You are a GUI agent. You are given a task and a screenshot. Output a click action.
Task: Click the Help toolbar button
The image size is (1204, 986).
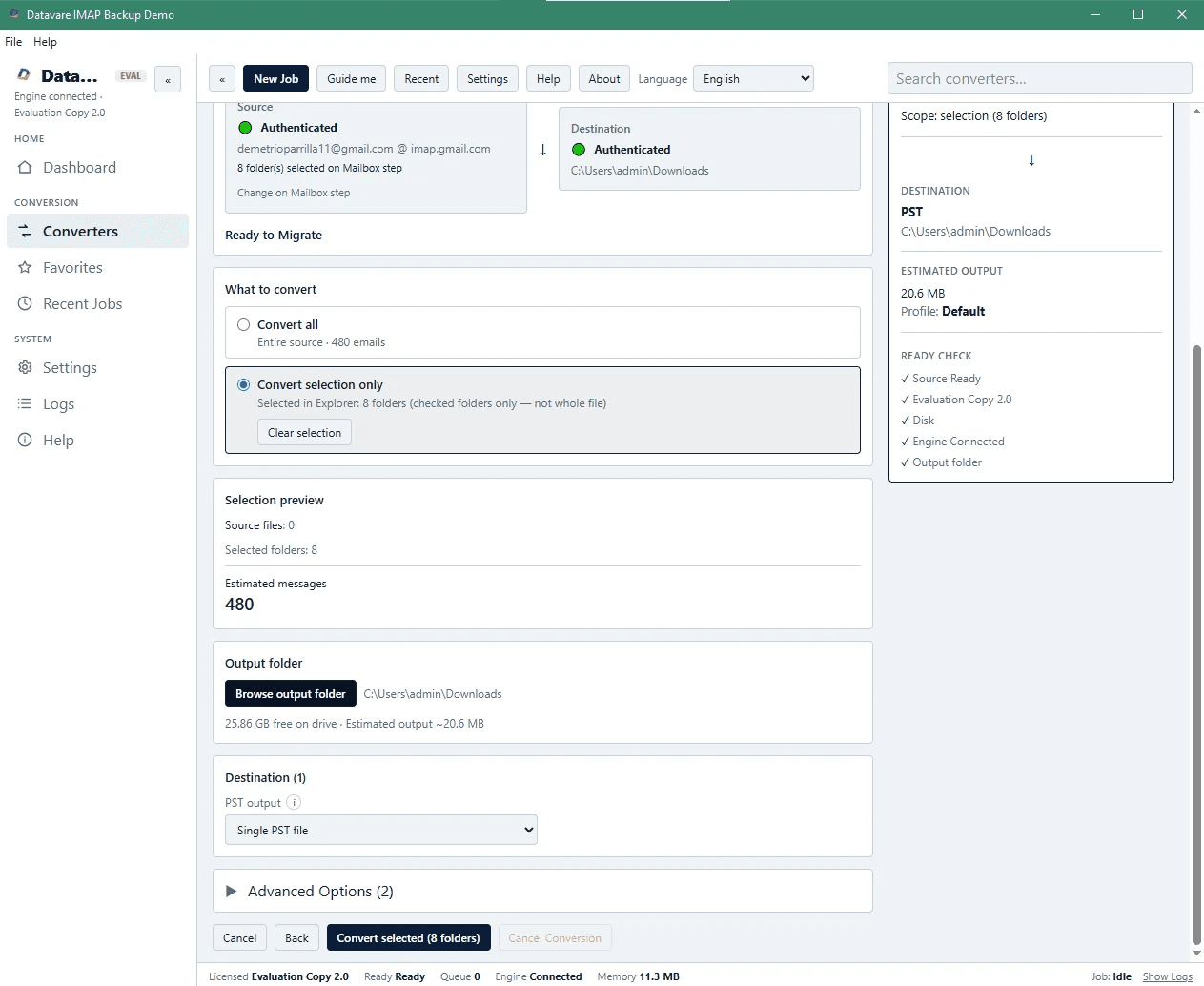[548, 79]
